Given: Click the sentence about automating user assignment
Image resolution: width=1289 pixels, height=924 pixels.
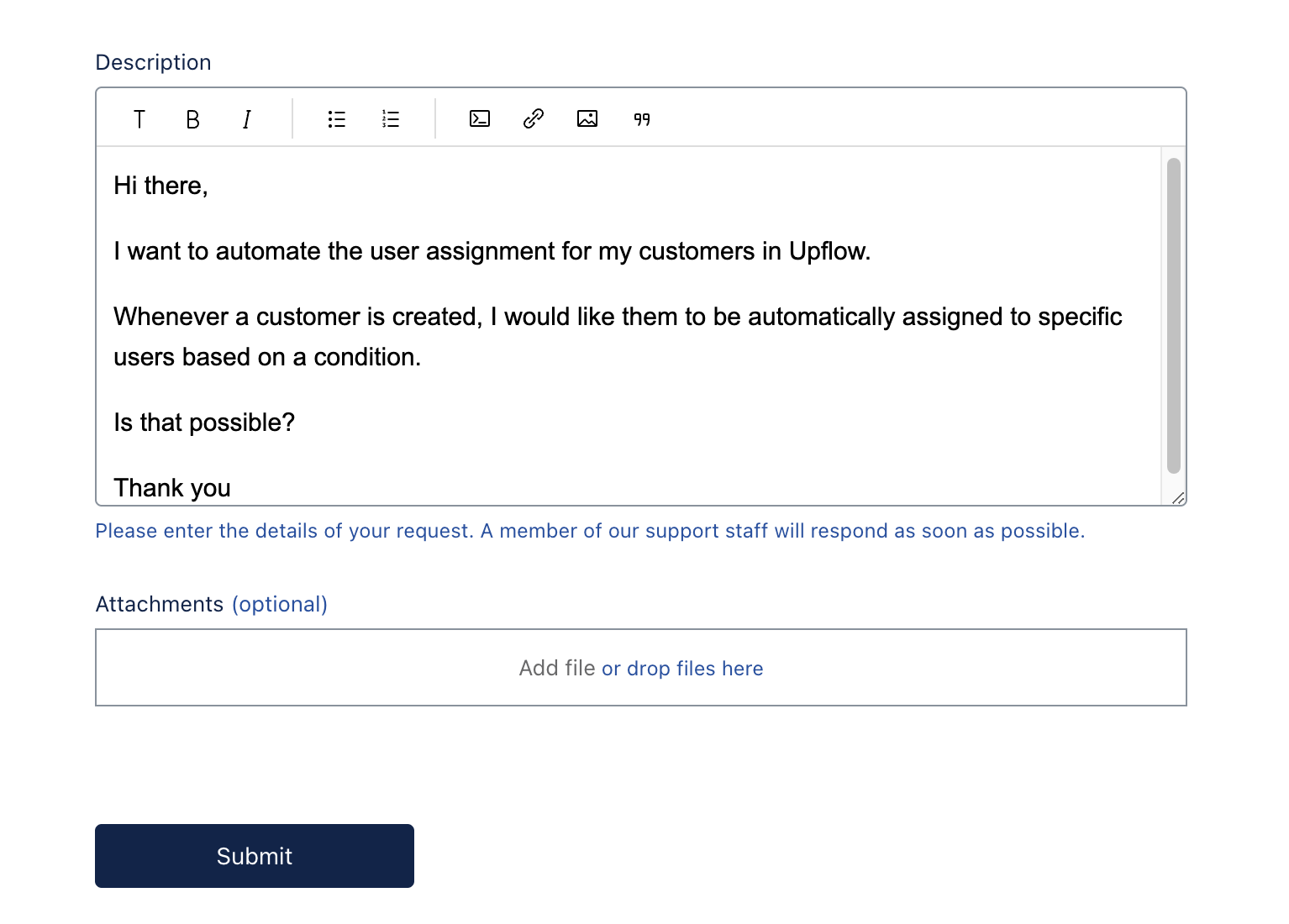Looking at the screenshot, I should click(x=492, y=251).
